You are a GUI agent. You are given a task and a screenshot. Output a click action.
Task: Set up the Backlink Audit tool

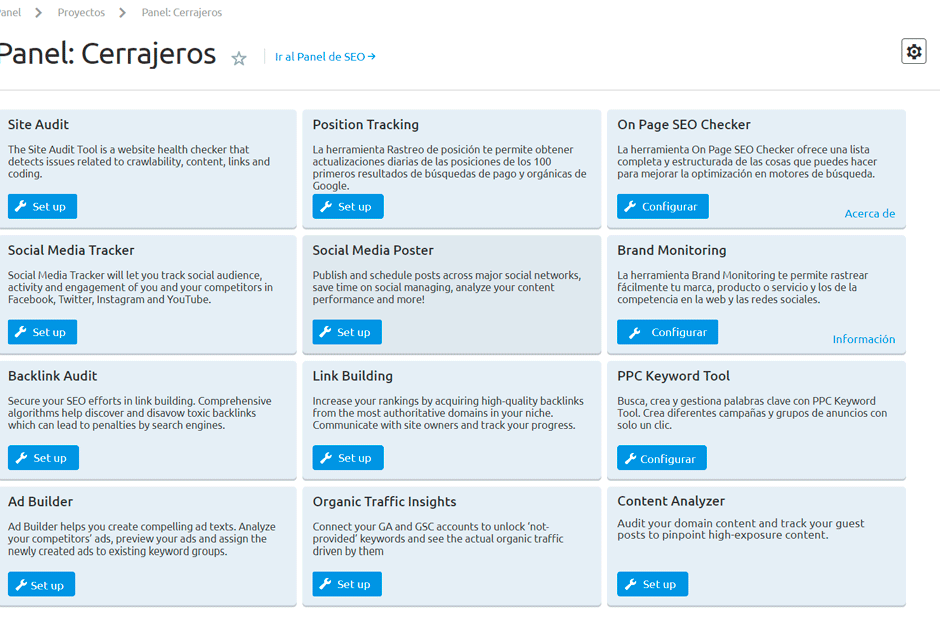click(43, 457)
